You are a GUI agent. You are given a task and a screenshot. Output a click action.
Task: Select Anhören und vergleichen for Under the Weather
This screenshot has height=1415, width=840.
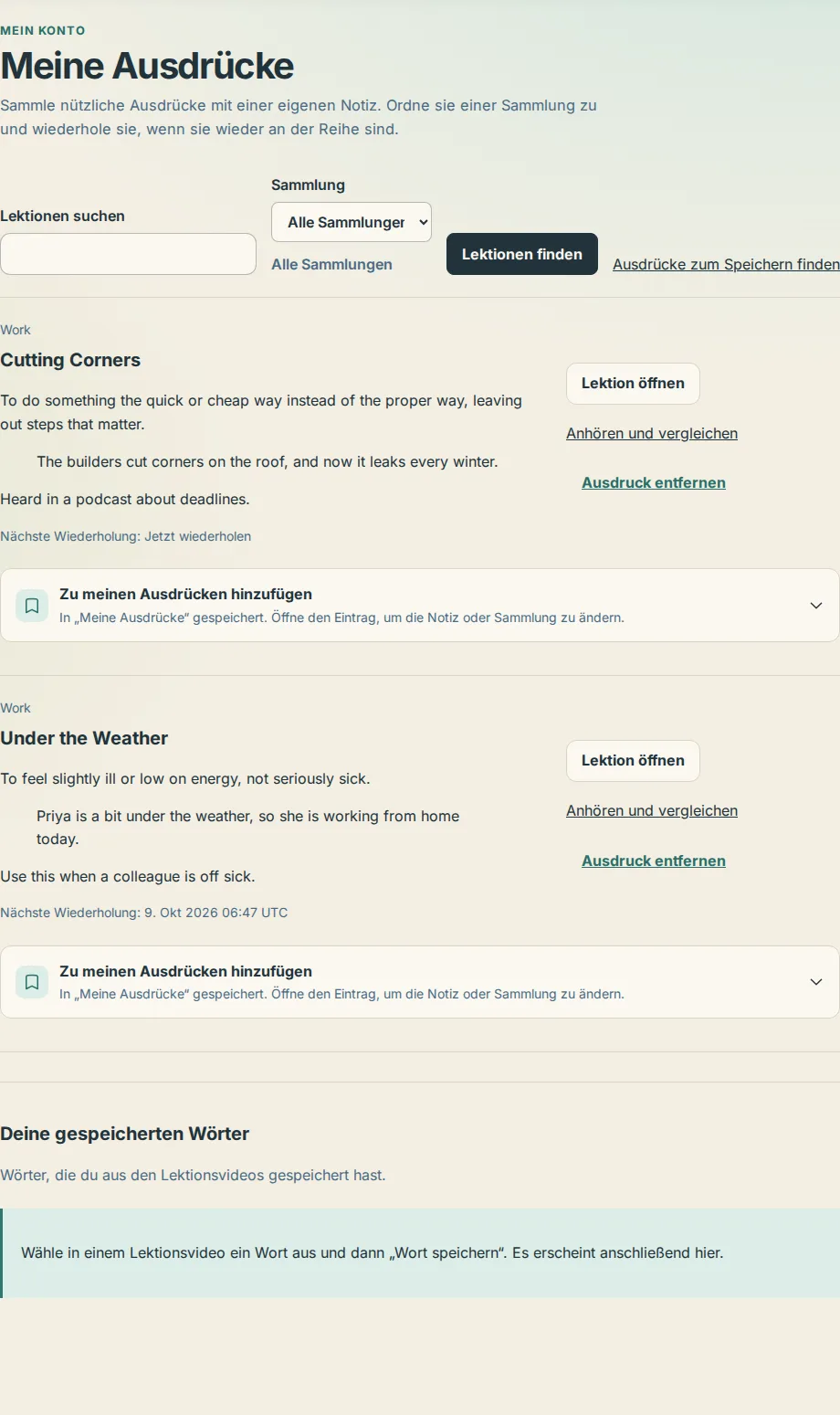point(652,810)
